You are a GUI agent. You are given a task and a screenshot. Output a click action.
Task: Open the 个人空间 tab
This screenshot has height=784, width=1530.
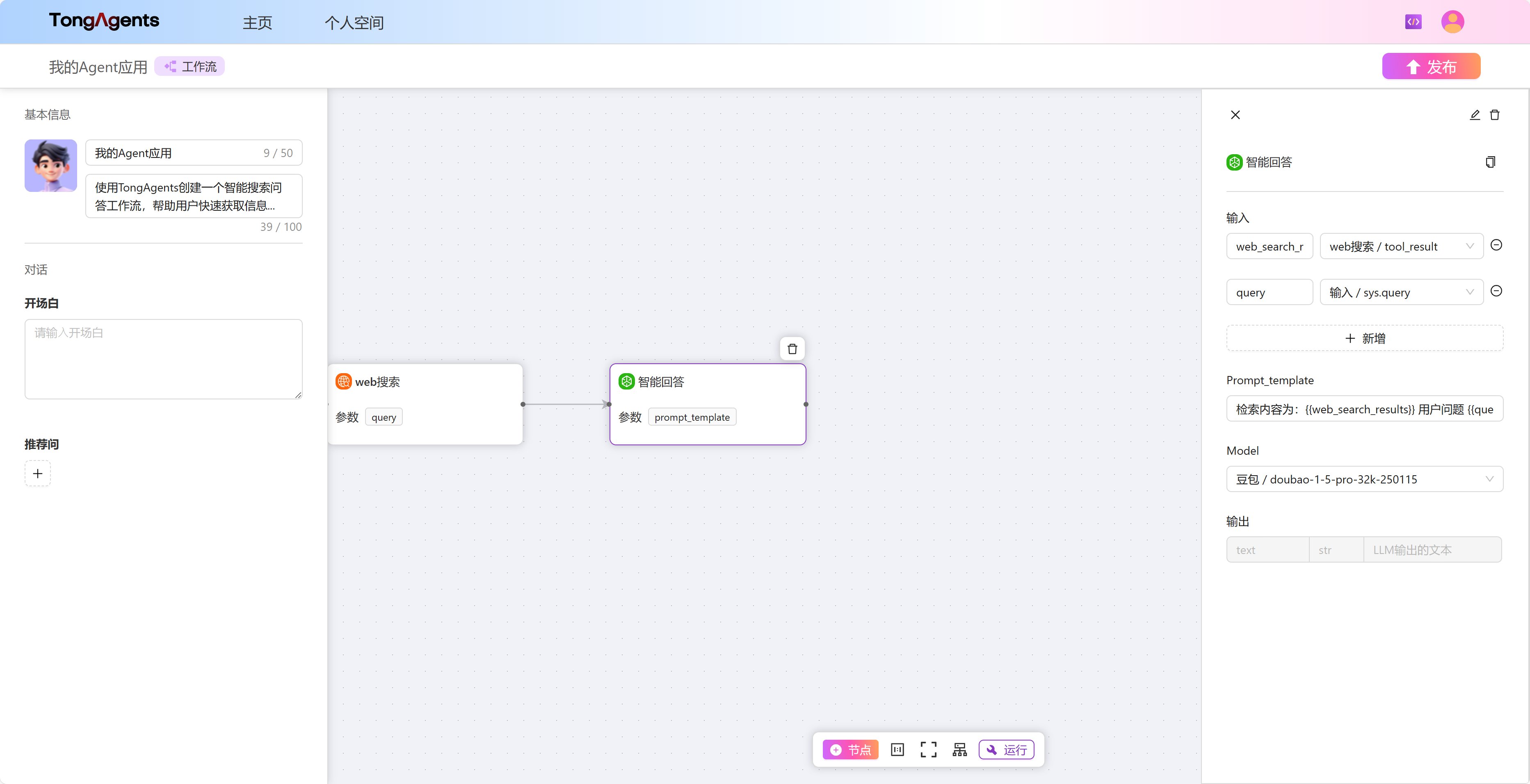coord(354,23)
